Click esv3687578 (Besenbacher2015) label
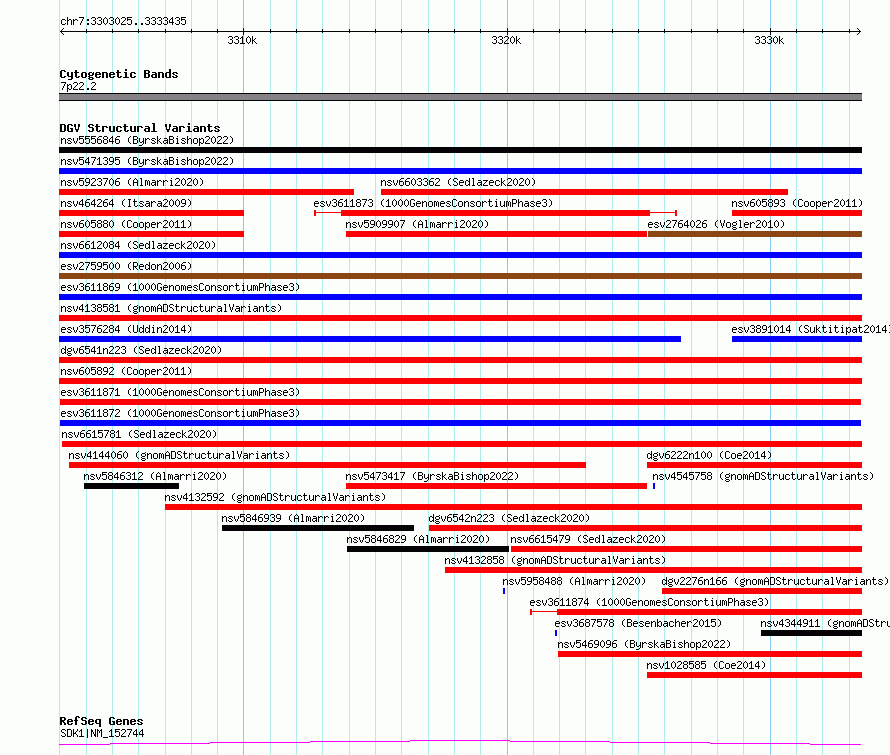 (638, 623)
